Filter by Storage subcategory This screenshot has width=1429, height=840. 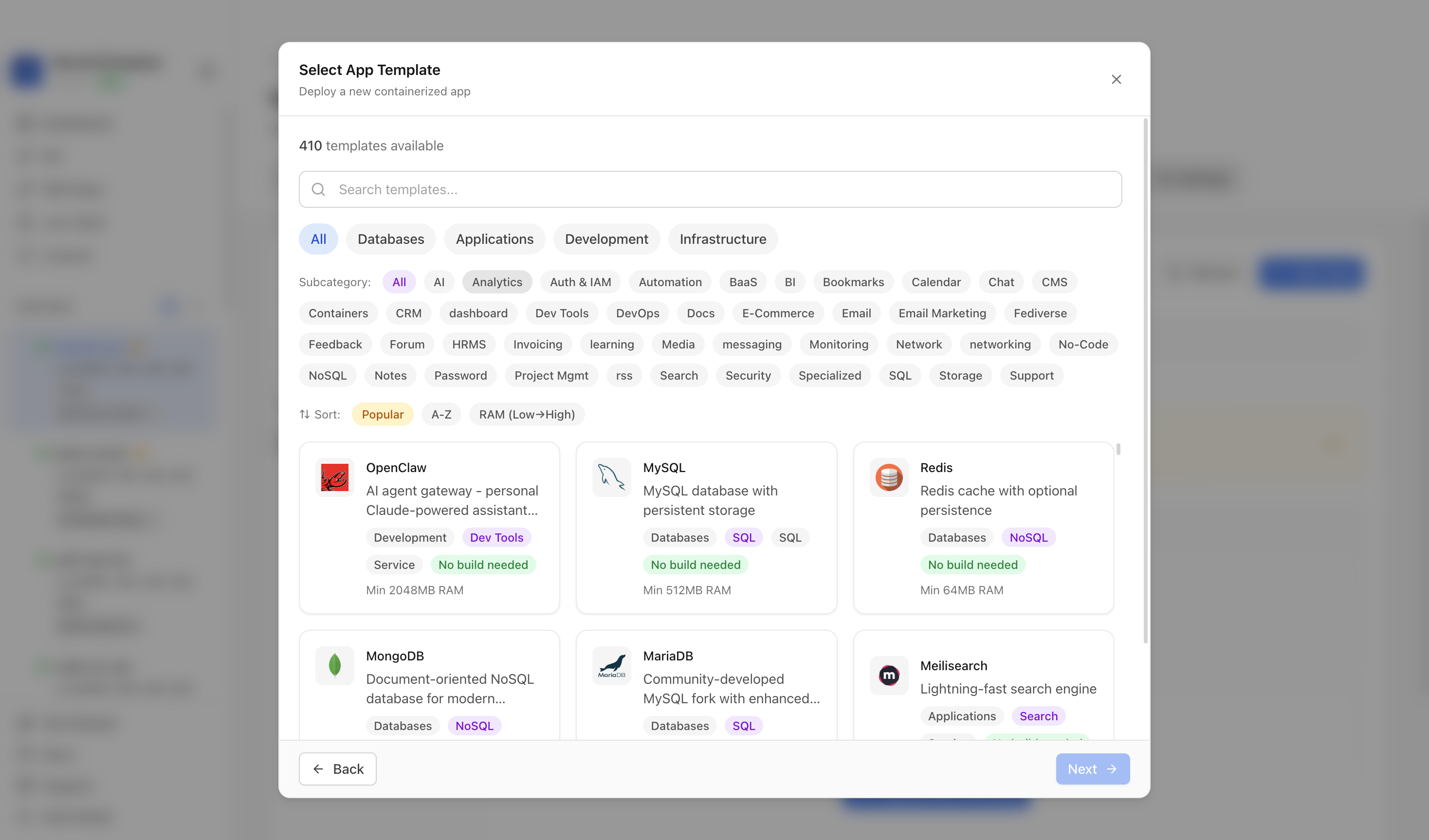click(960, 376)
